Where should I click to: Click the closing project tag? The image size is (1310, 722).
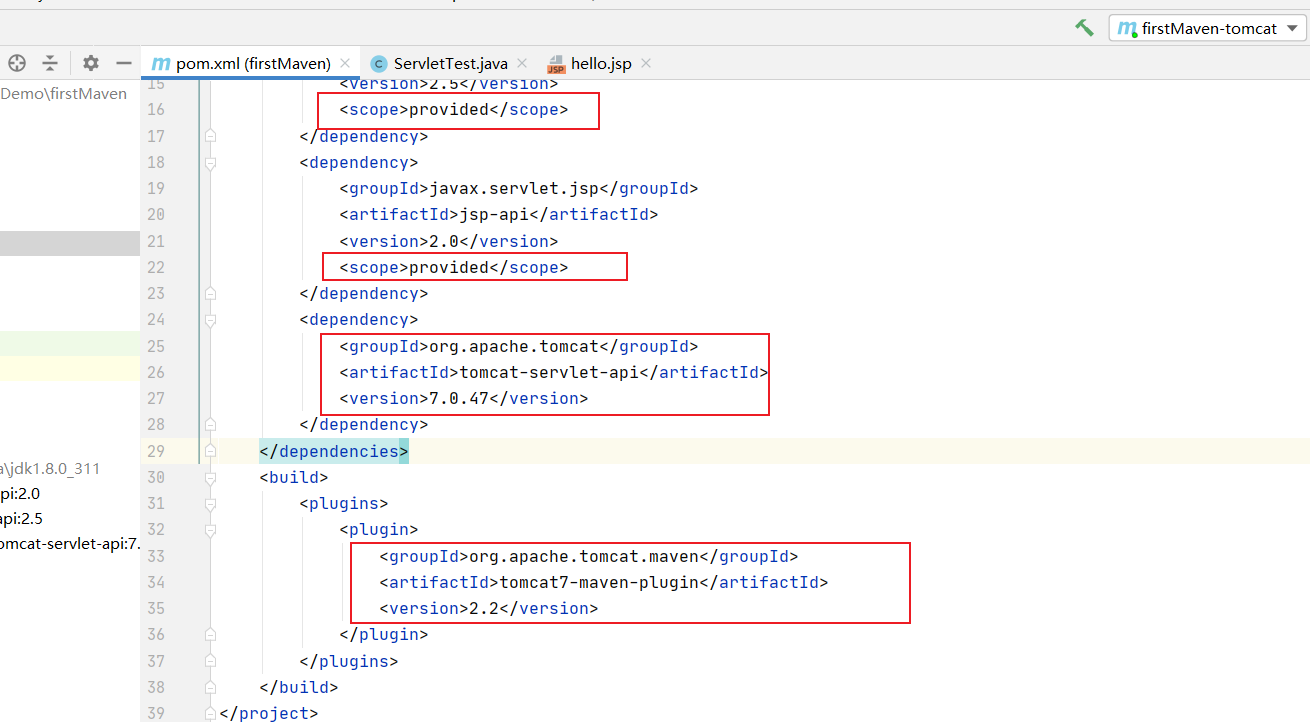pyautogui.click(x=268, y=713)
